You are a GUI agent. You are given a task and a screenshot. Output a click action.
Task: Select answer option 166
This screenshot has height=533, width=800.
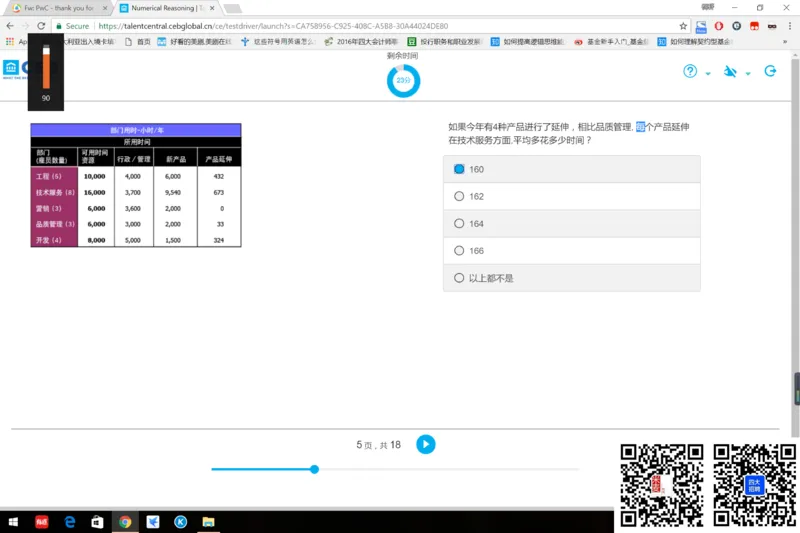pos(571,250)
